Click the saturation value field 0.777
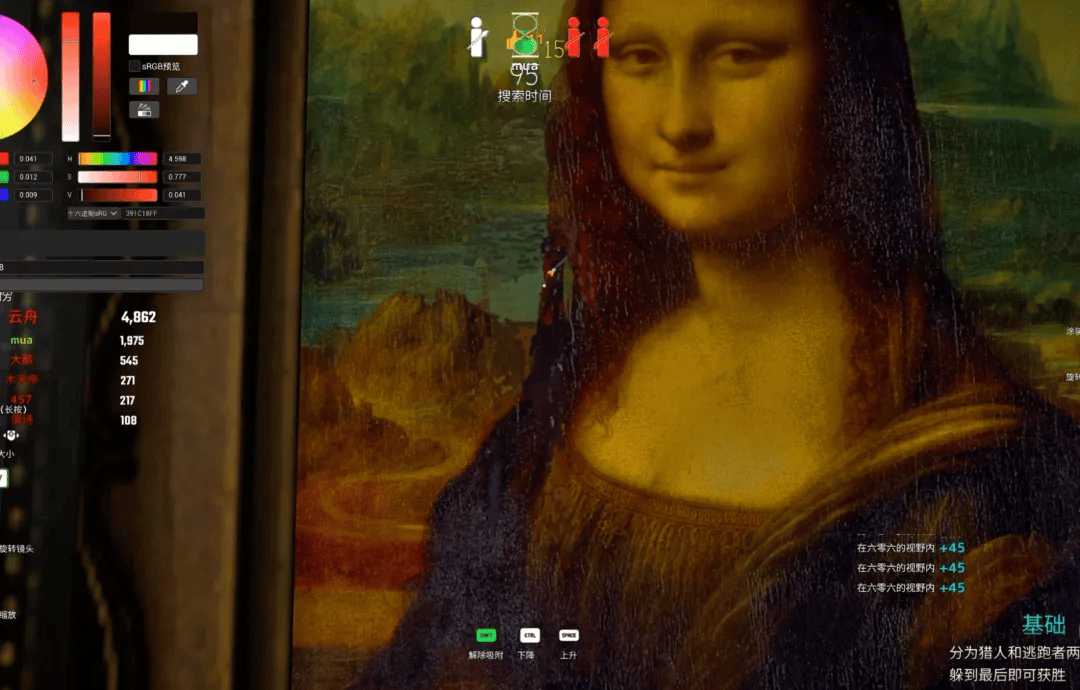Viewport: 1080px width, 690px height. (x=182, y=177)
